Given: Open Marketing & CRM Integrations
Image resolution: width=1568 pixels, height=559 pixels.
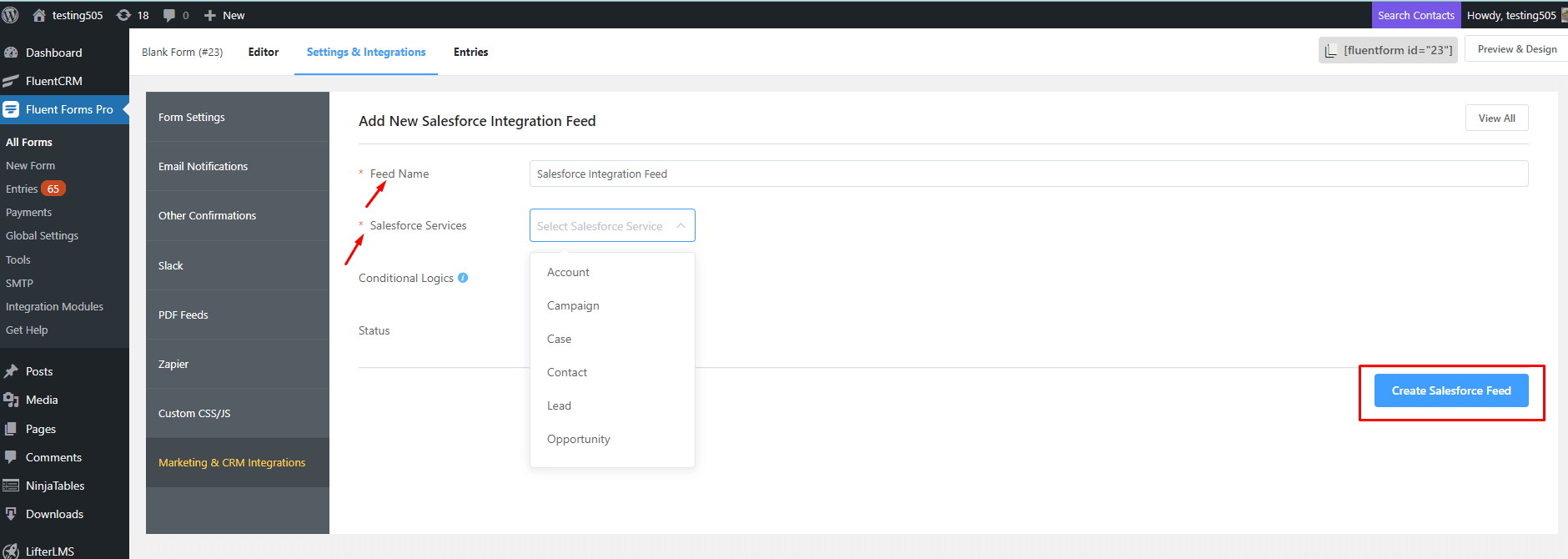Looking at the screenshot, I should click(x=238, y=462).
